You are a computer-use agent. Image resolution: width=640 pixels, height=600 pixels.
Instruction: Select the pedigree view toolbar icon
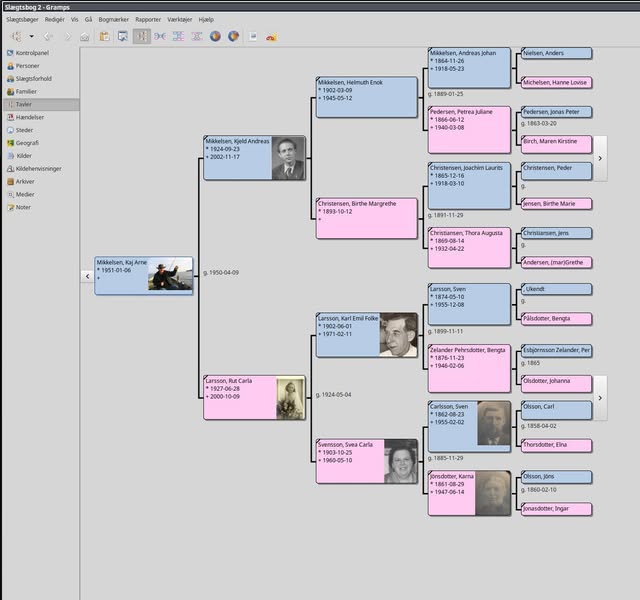[142, 37]
